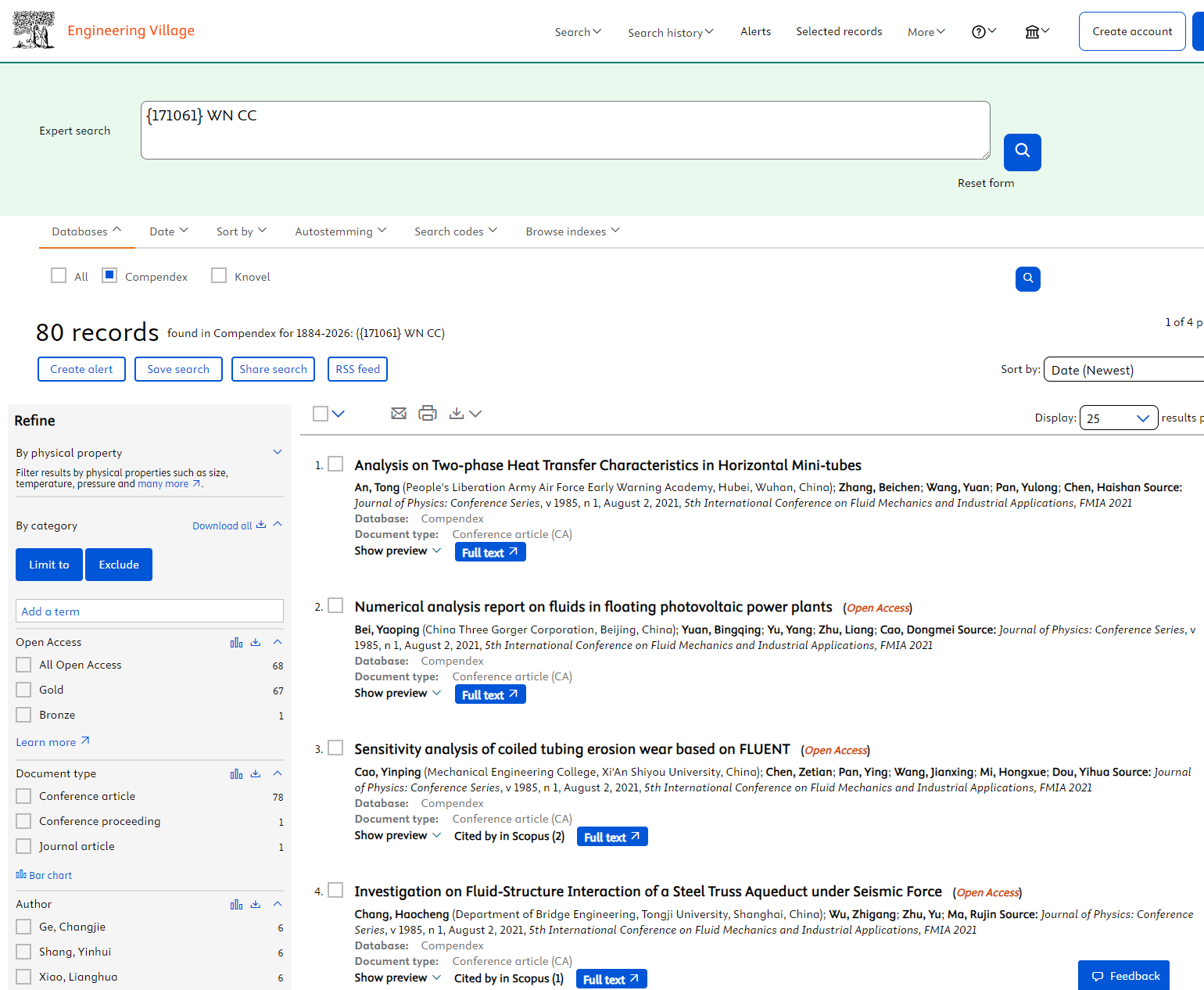Check the select-all results checkbox

click(x=321, y=414)
